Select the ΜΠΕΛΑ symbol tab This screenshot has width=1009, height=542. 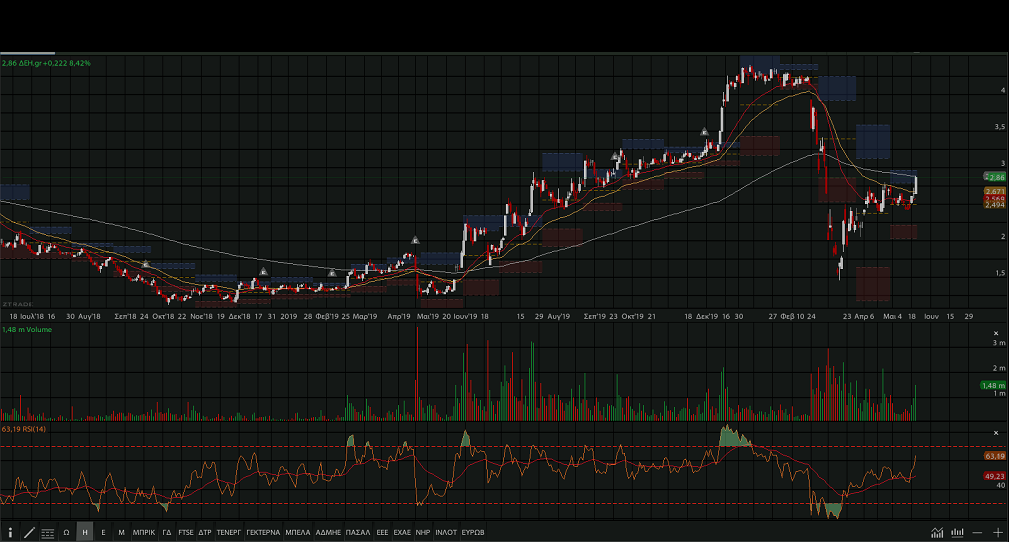[x=298, y=532]
